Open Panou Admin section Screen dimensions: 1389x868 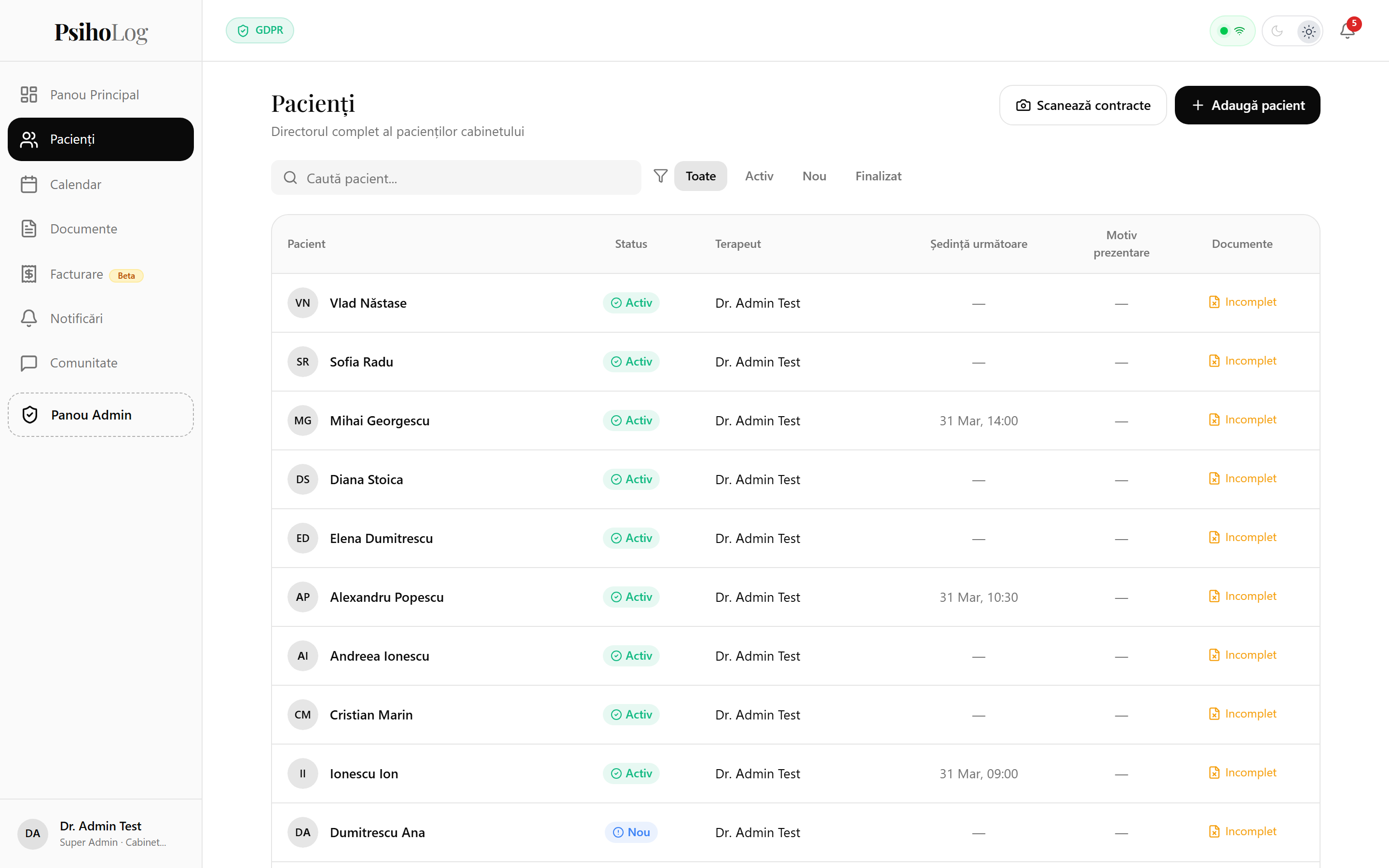[100, 415]
